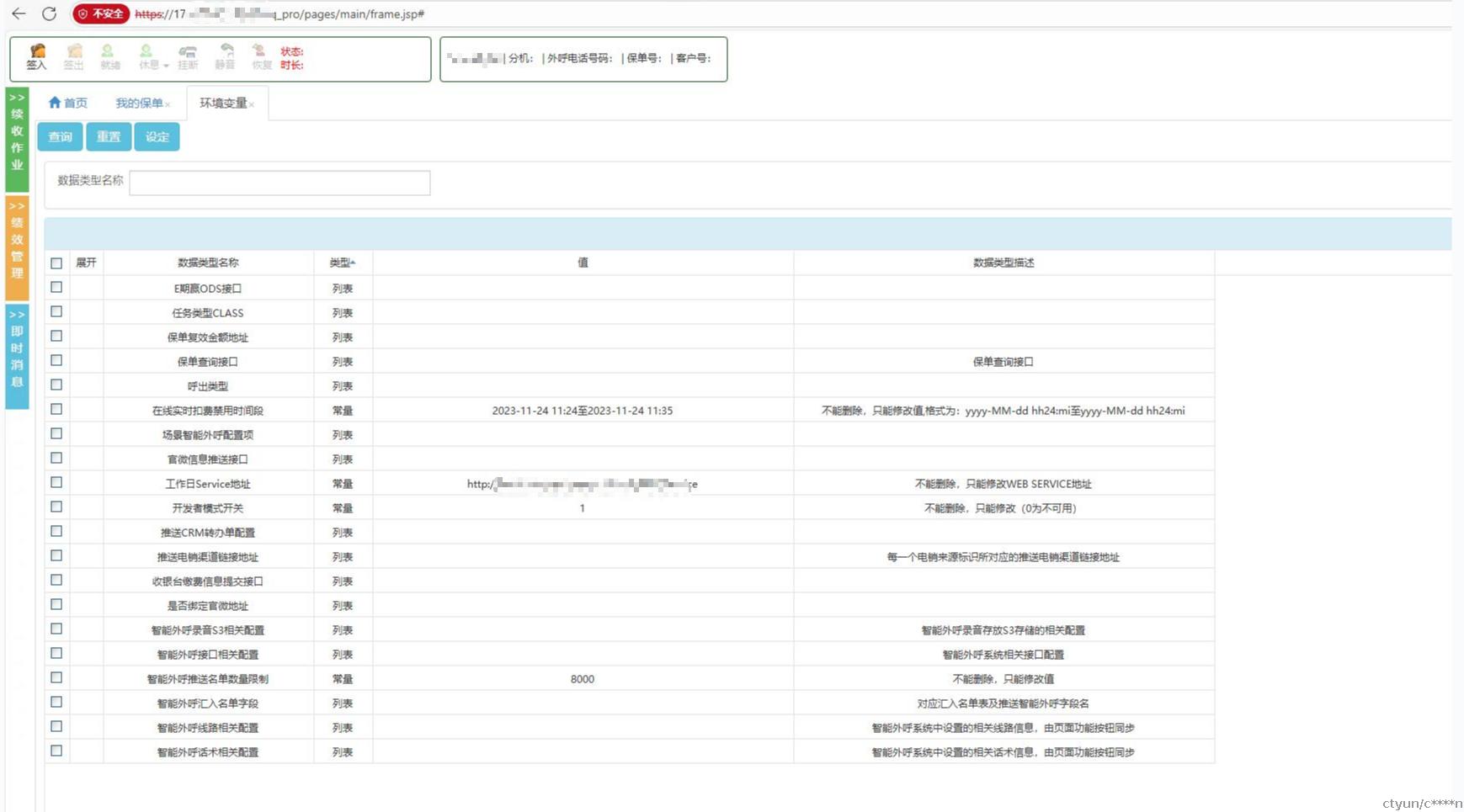The height and width of the screenshot is (812, 1464).
Task: Expand the blue 即时消息 side panel
Action: point(17,356)
